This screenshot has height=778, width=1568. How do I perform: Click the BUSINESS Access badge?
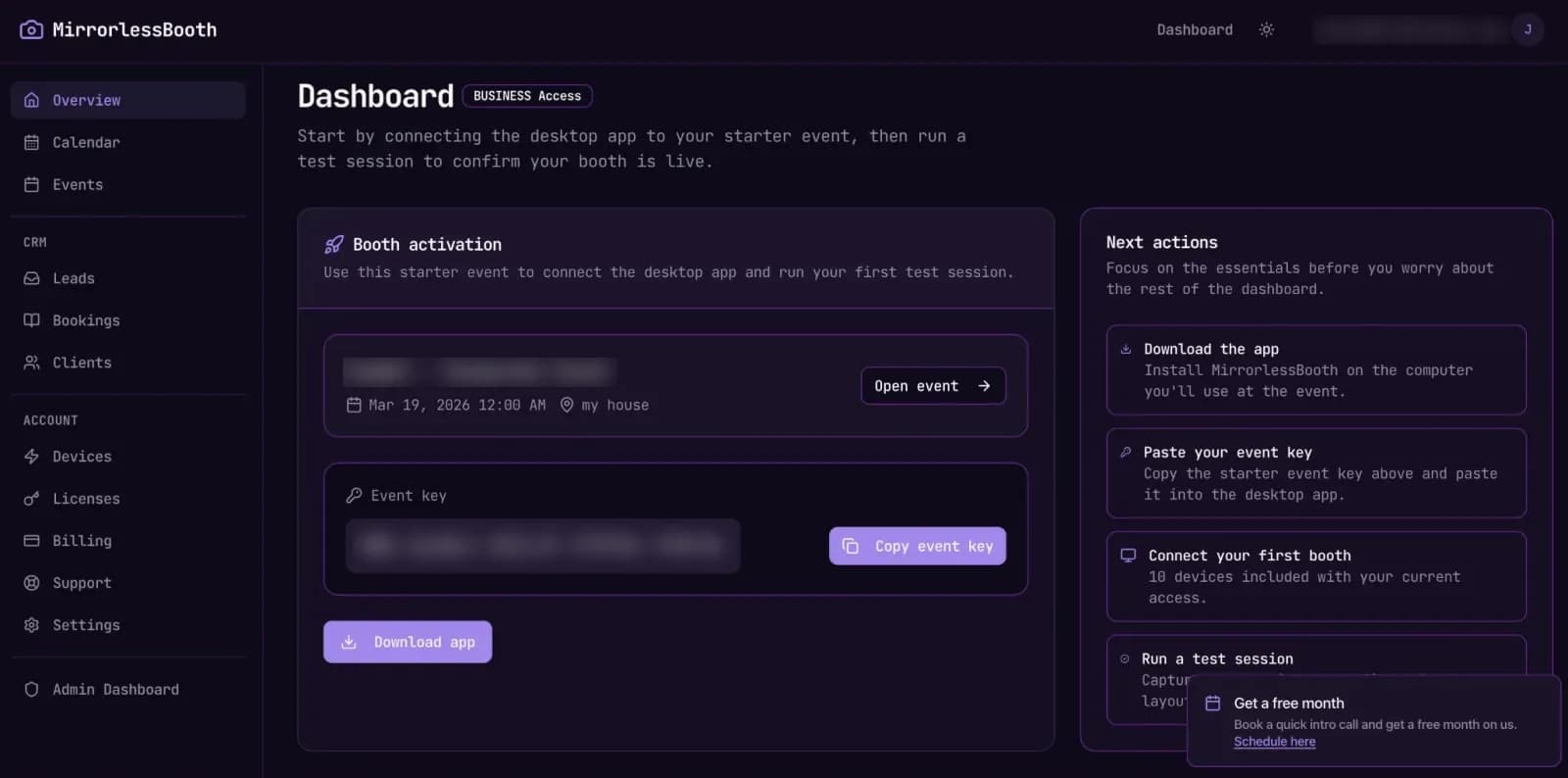pyautogui.click(x=527, y=96)
